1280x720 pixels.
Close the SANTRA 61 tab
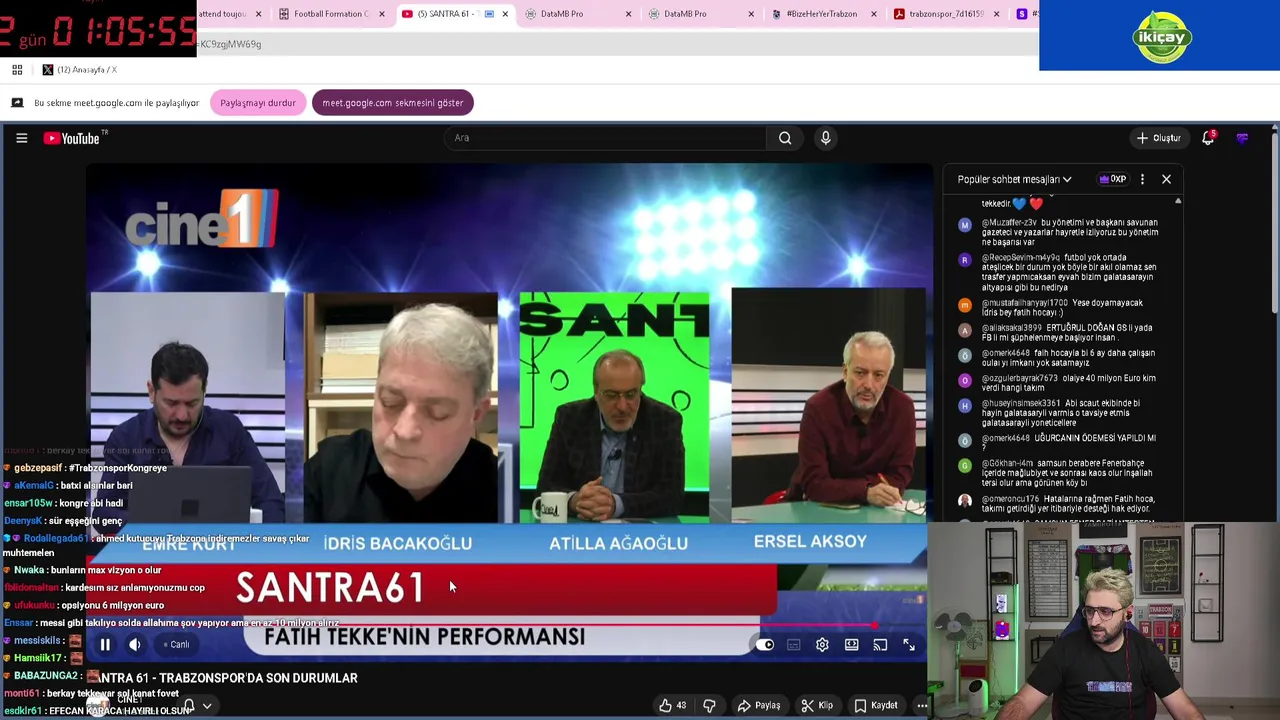click(x=505, y=14)
